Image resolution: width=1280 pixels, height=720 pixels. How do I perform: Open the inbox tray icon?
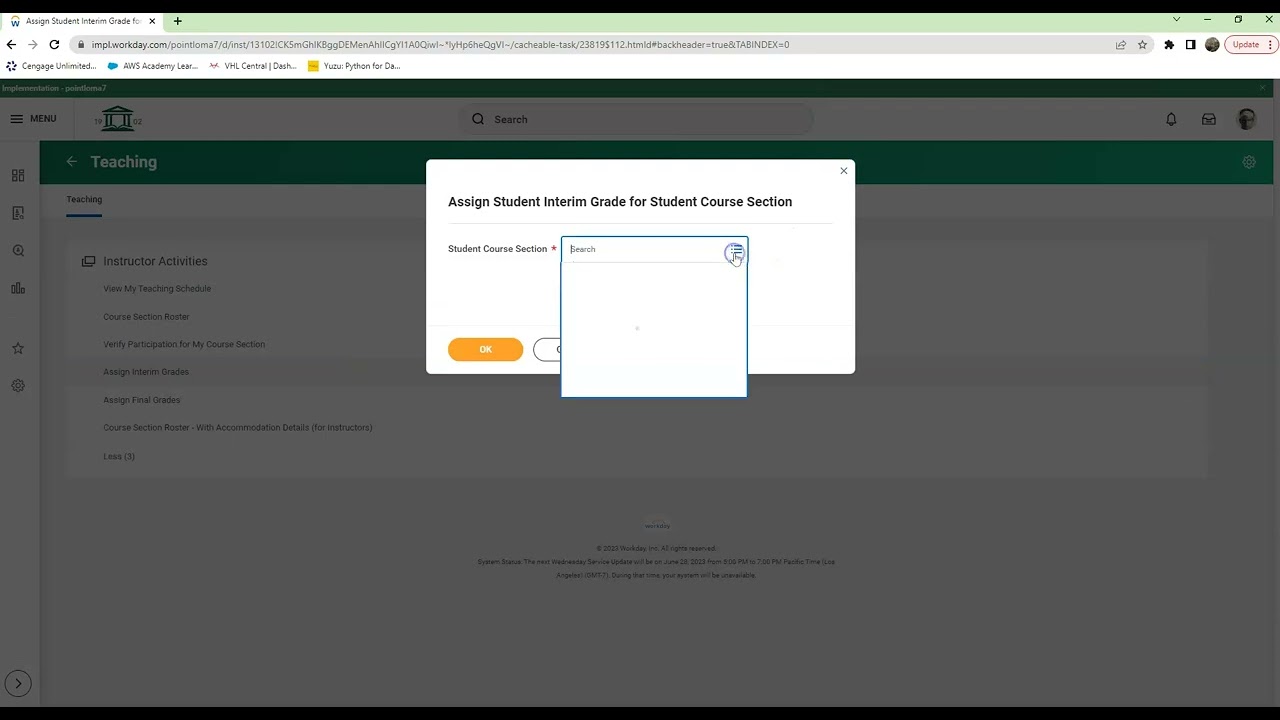coord(1209,119)
